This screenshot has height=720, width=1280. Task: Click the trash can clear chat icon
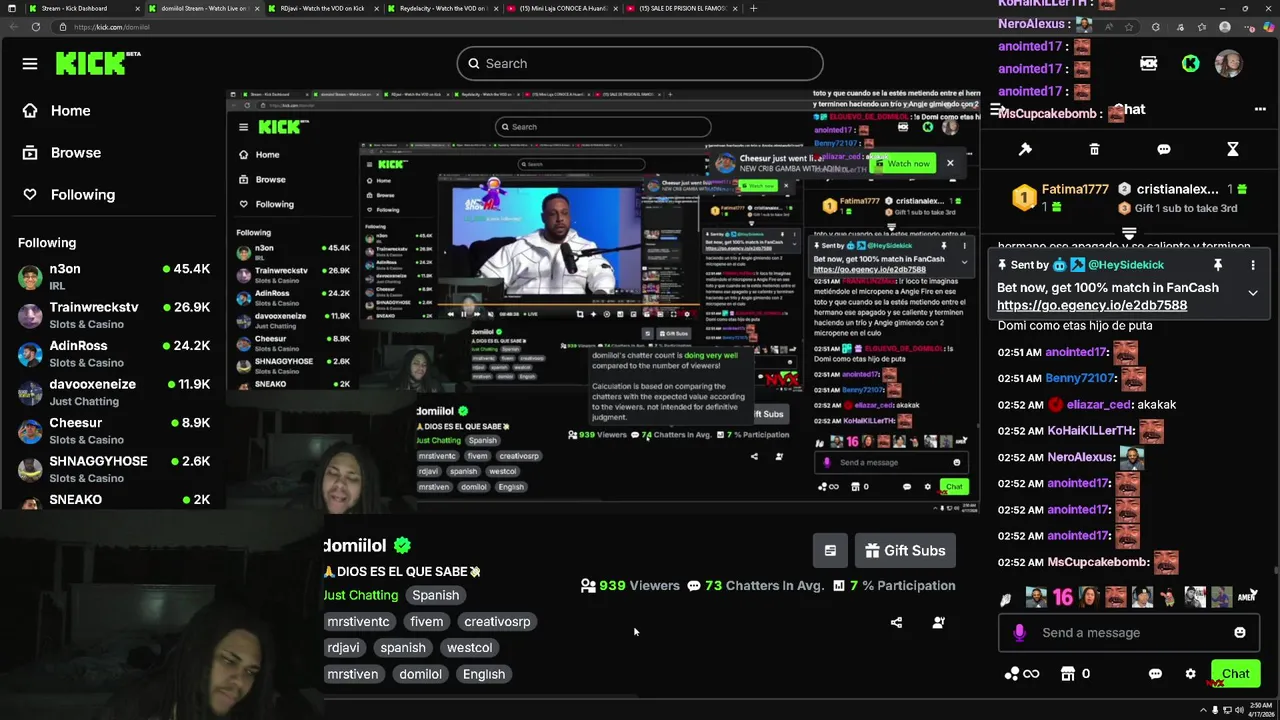(x=1094, y=149)
